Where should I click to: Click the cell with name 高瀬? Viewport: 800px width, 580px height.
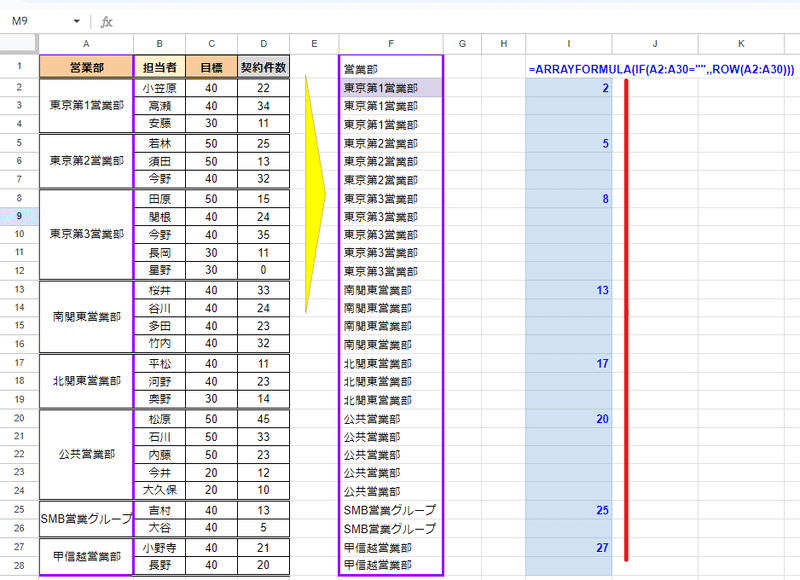(160, 106)
